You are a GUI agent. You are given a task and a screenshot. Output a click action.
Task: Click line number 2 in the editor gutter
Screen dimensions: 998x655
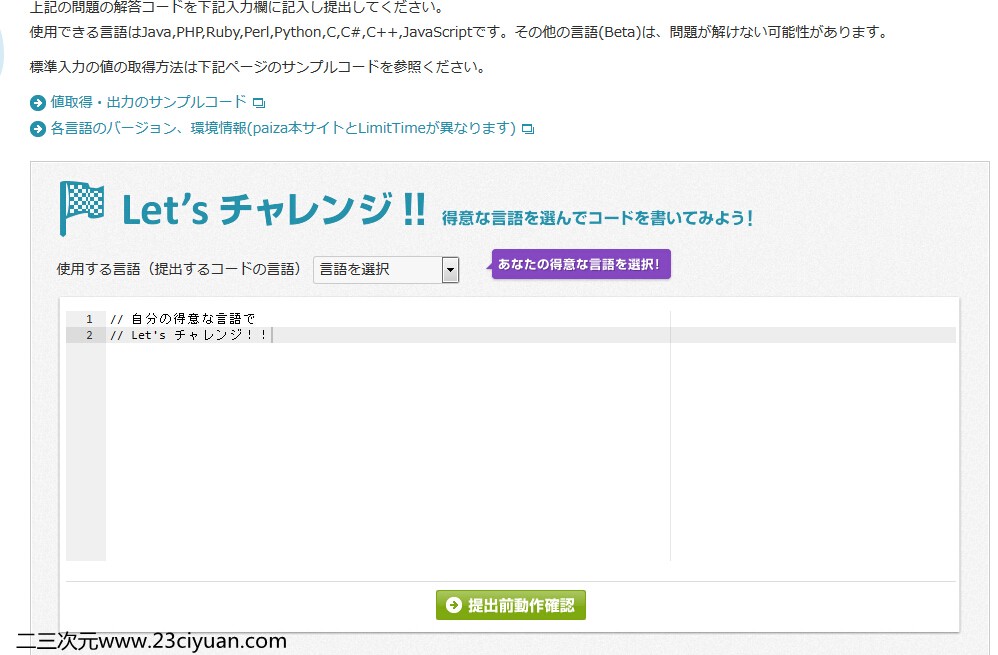point(89,335)
